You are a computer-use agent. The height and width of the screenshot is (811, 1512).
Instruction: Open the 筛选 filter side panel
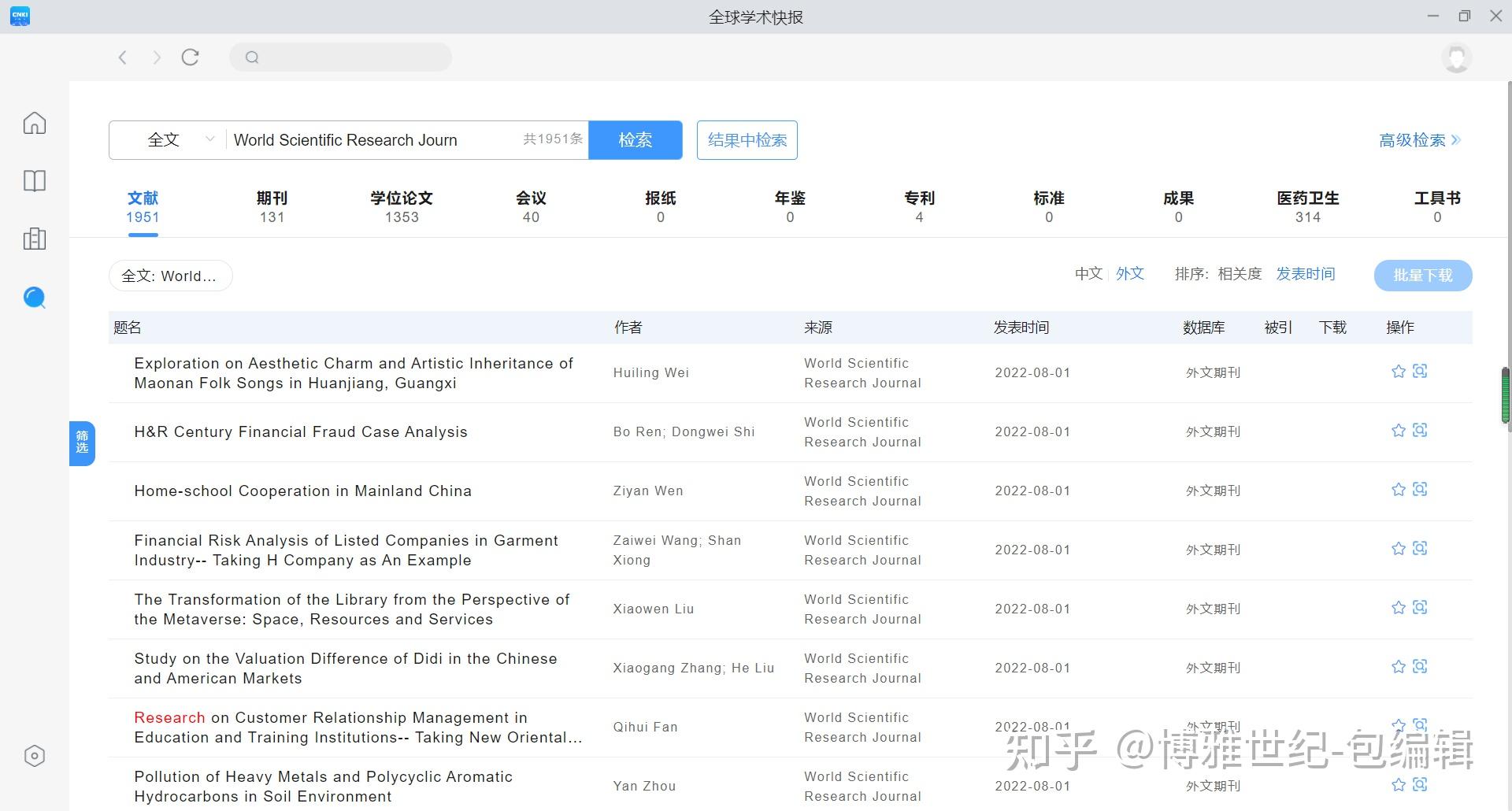click(x=82, y=443)
